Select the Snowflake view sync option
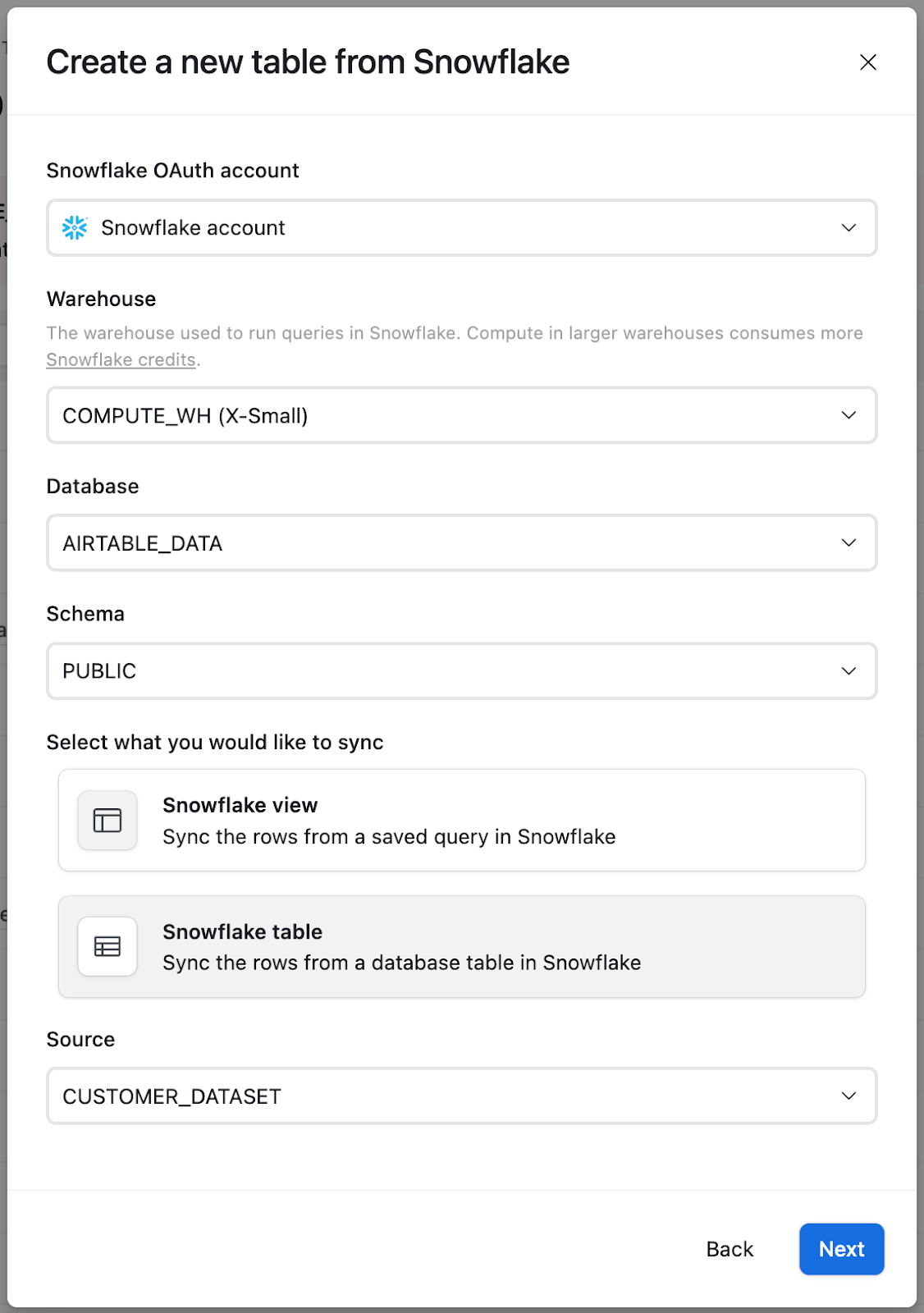The width and height of the screenshot is (924, 1313). point(461,820)
